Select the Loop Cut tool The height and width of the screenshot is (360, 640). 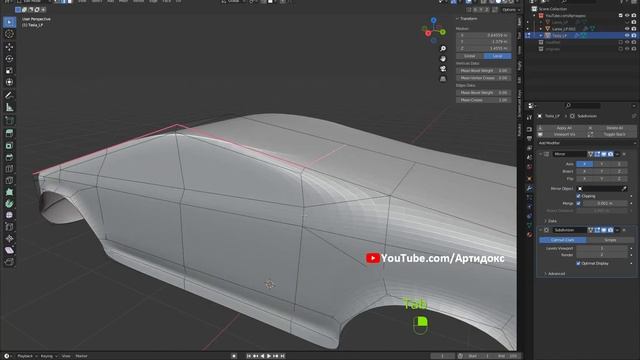9,169
